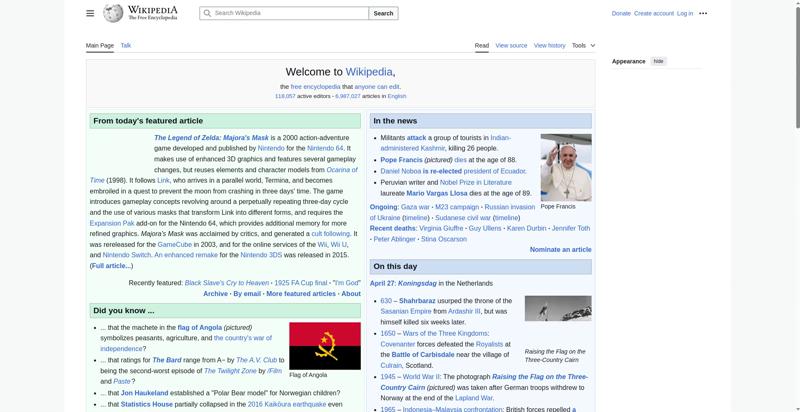Click the Search button
The image size is (800, 412).
tap(383, 13)
